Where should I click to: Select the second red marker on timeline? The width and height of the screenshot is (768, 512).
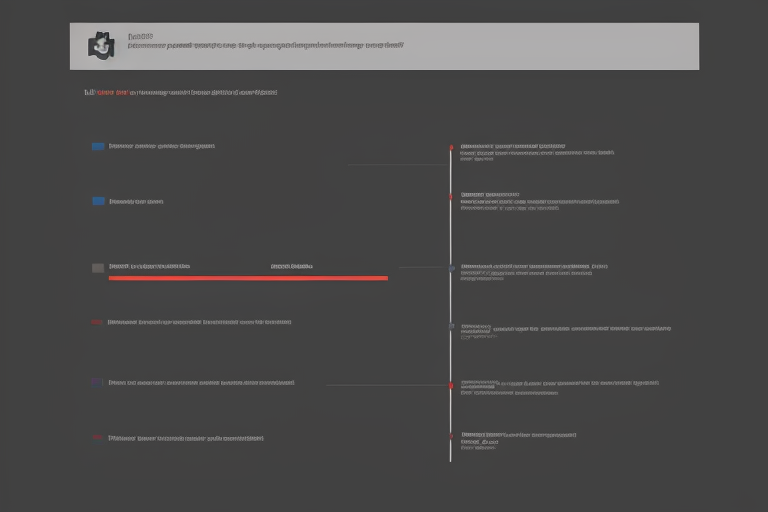(451, 197)
